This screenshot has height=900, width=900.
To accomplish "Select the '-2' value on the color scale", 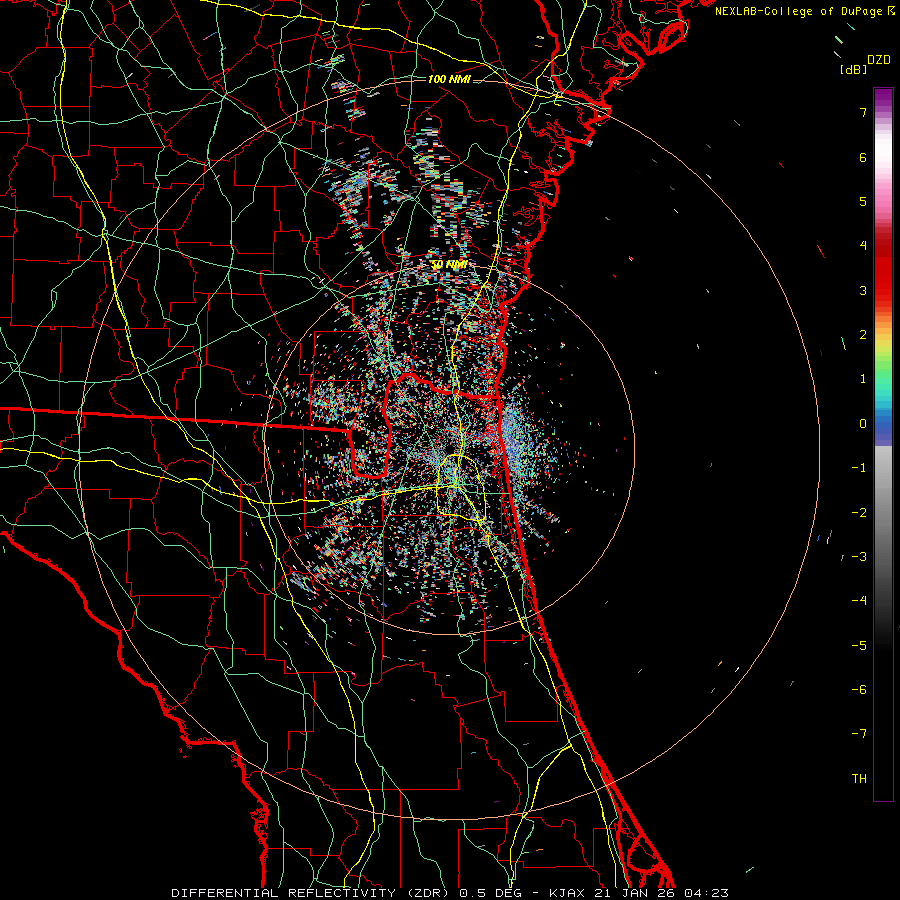I will [x=859, y=512].
